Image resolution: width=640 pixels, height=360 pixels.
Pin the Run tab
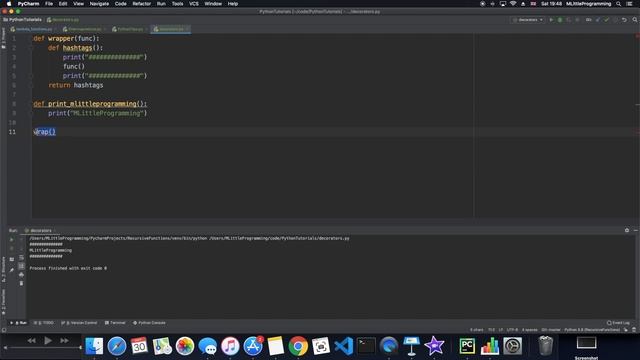point(11,270)
